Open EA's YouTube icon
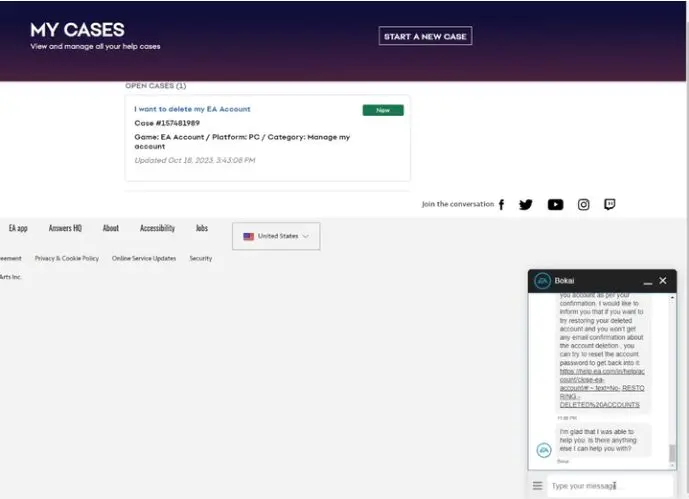Viewport: 689px width, 499px height. click(x=555, y=205)
